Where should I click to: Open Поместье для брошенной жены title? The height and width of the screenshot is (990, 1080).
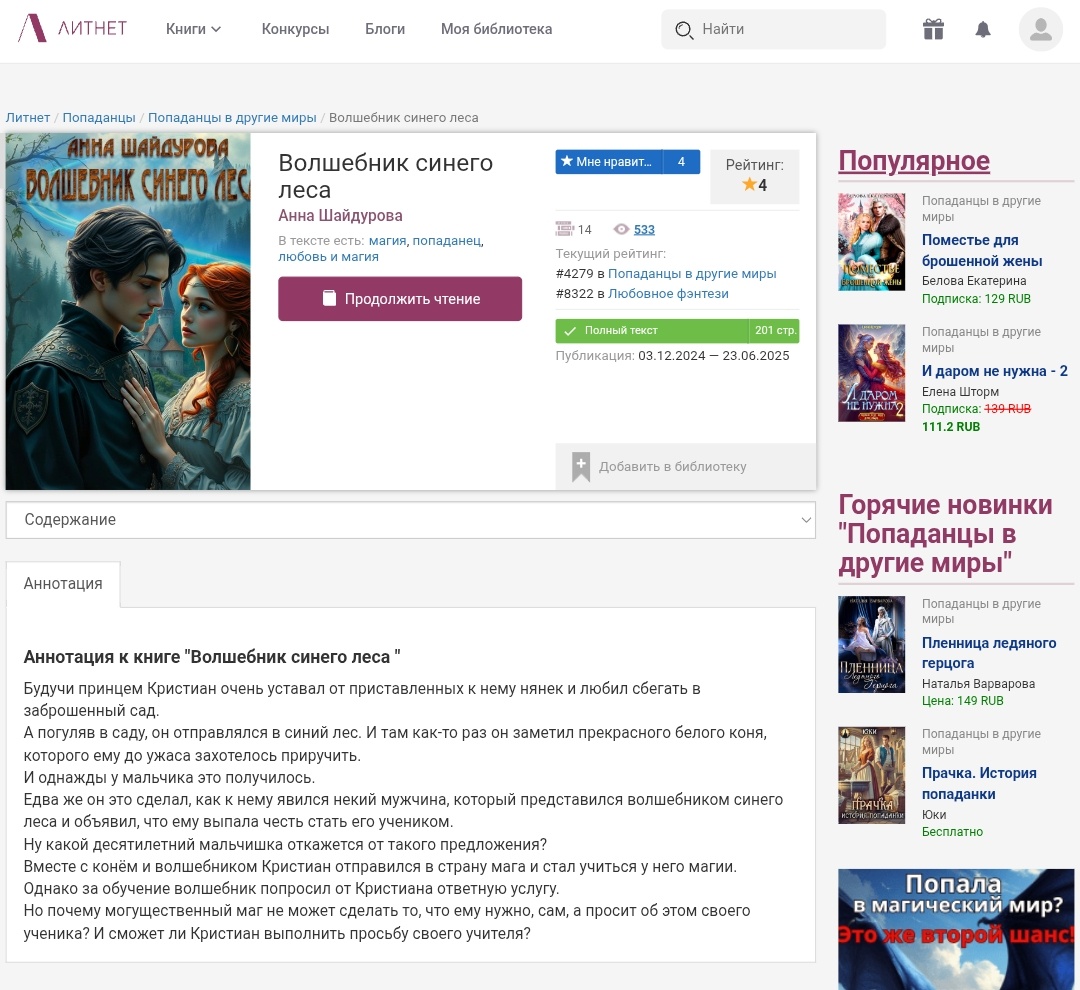pyautogui.click(x=982, y=251)
